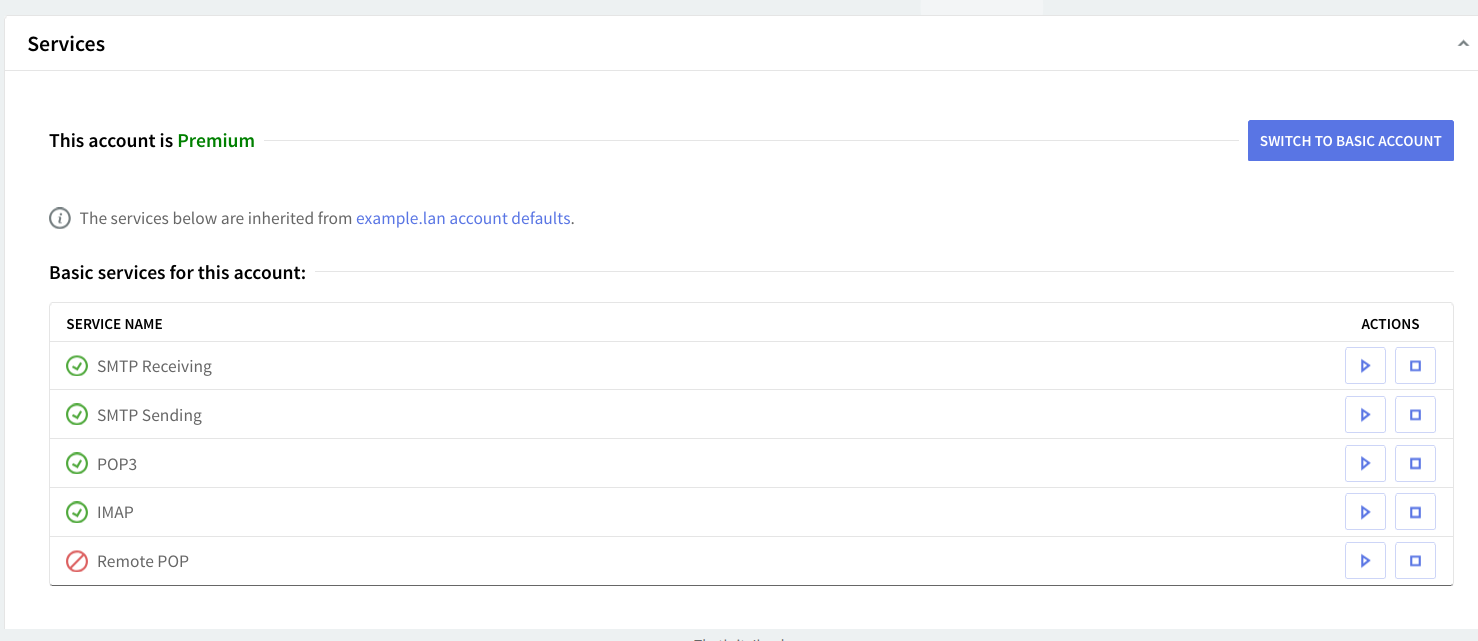The width and height of the screenshot is (1478, 641).
Task: Start the POP3 service
Action: tap(1365, 464)
